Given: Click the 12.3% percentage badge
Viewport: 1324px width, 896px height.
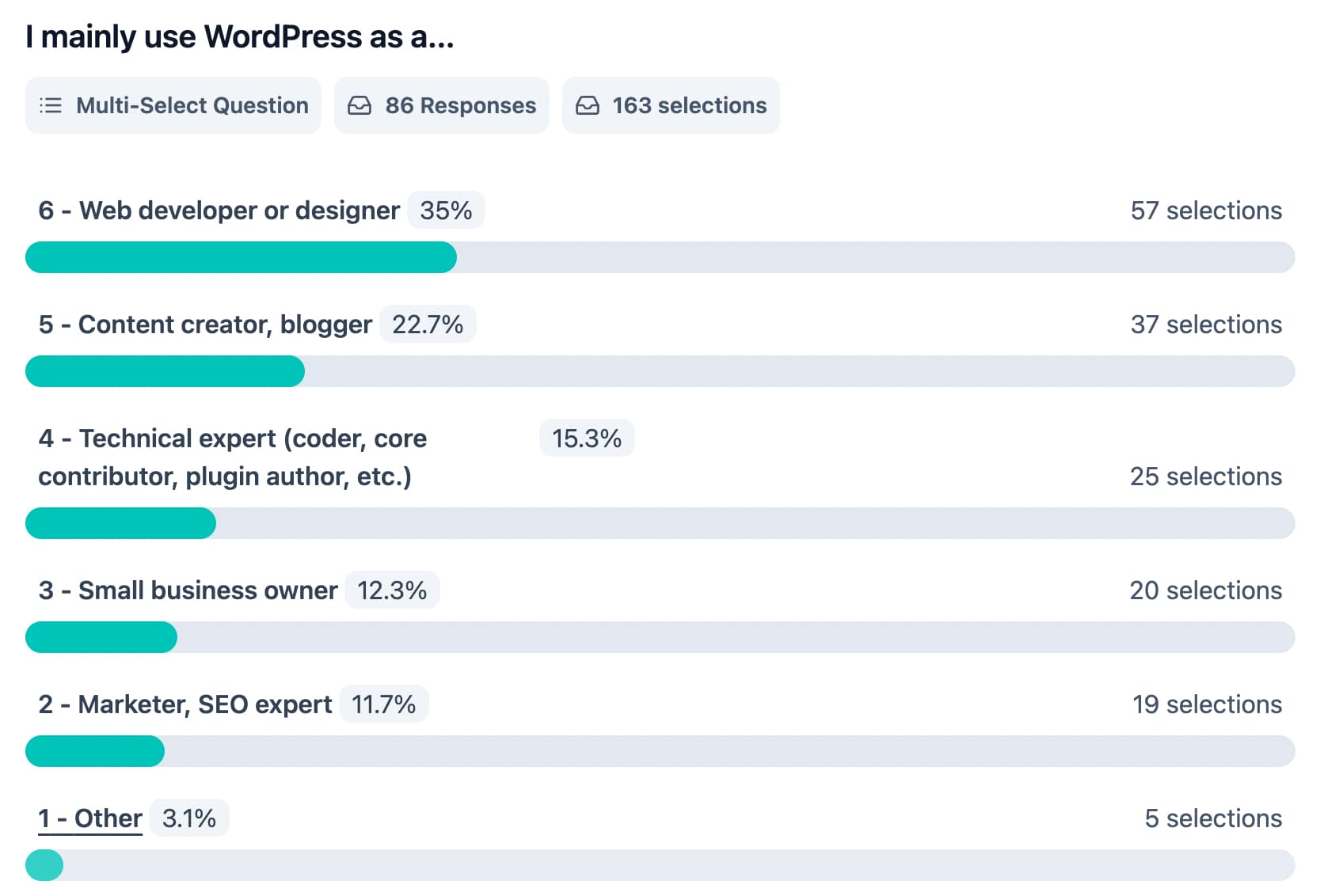Looking at the screenshot, I should tap(392, 590).
